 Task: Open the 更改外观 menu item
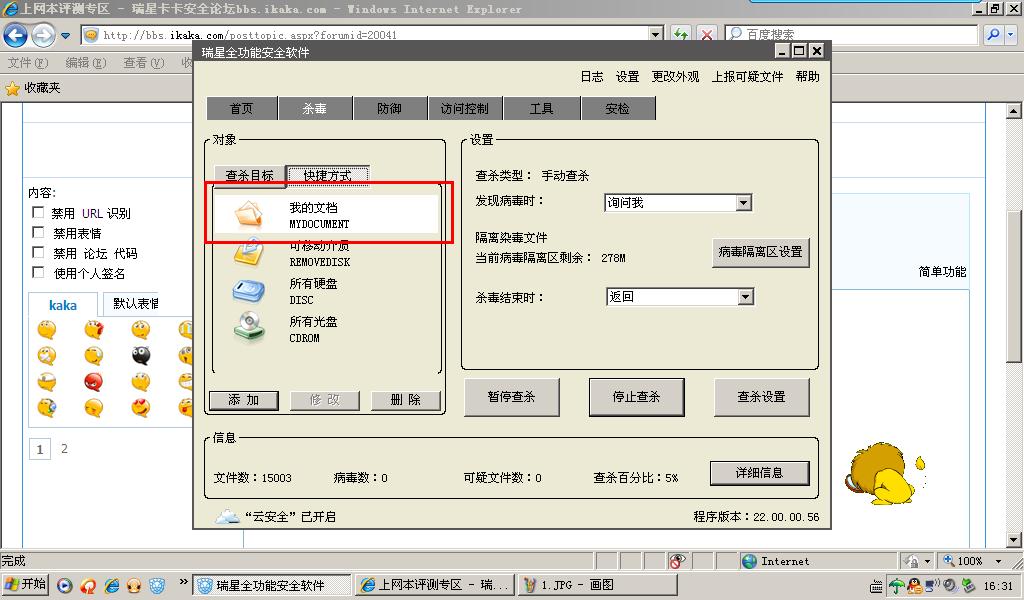coord(675,76)
